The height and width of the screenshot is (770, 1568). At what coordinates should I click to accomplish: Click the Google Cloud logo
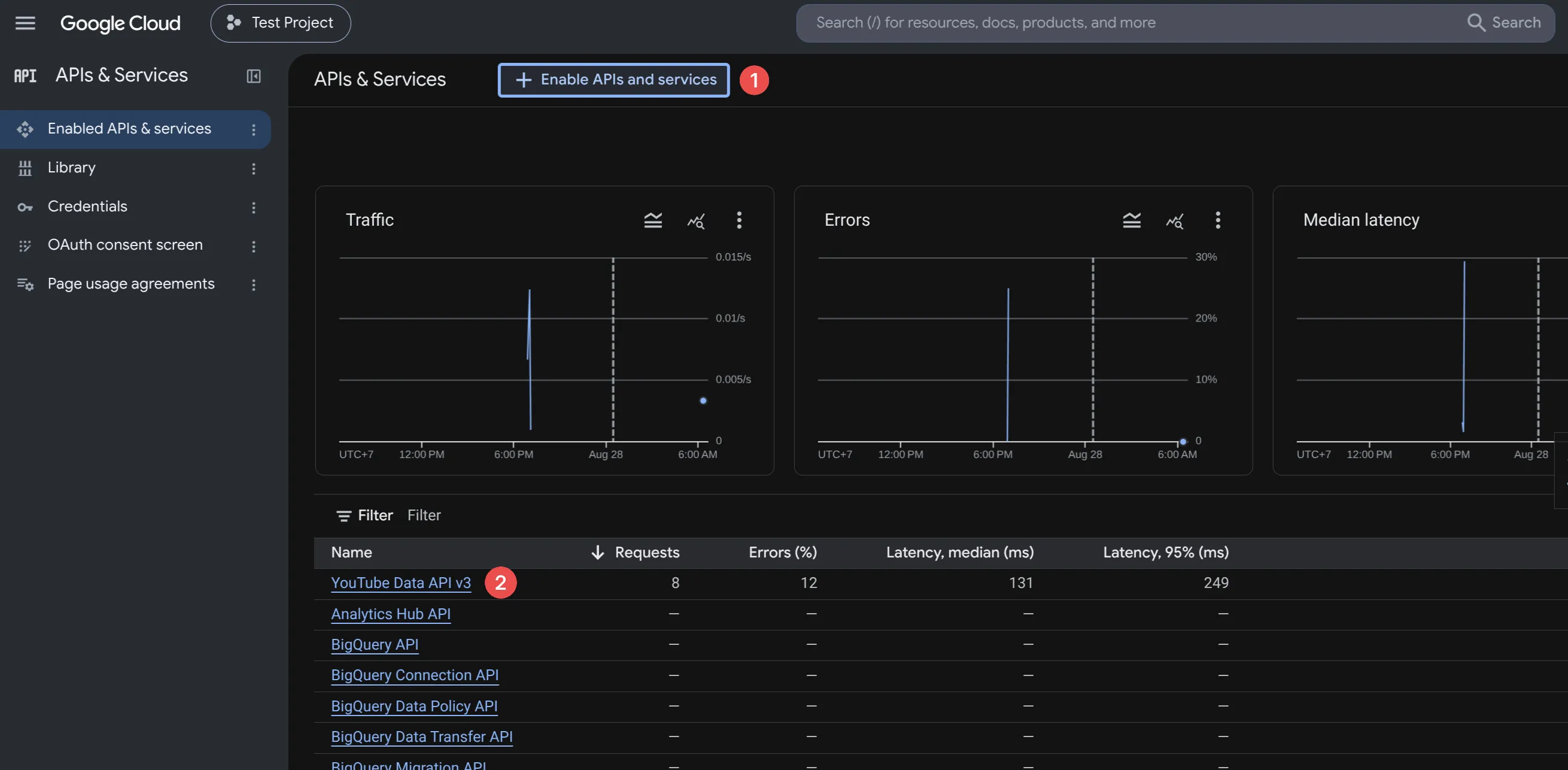click(120, 23)
